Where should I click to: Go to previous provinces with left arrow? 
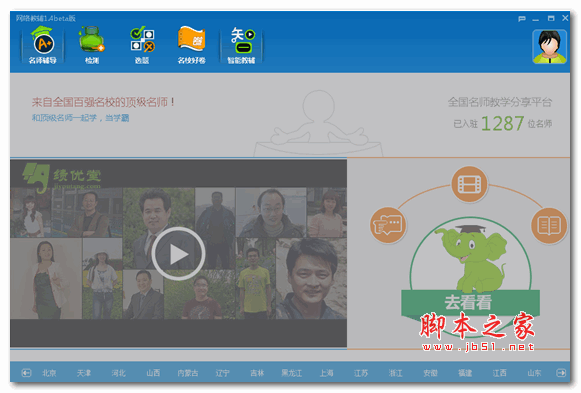(x=26, y=373)
